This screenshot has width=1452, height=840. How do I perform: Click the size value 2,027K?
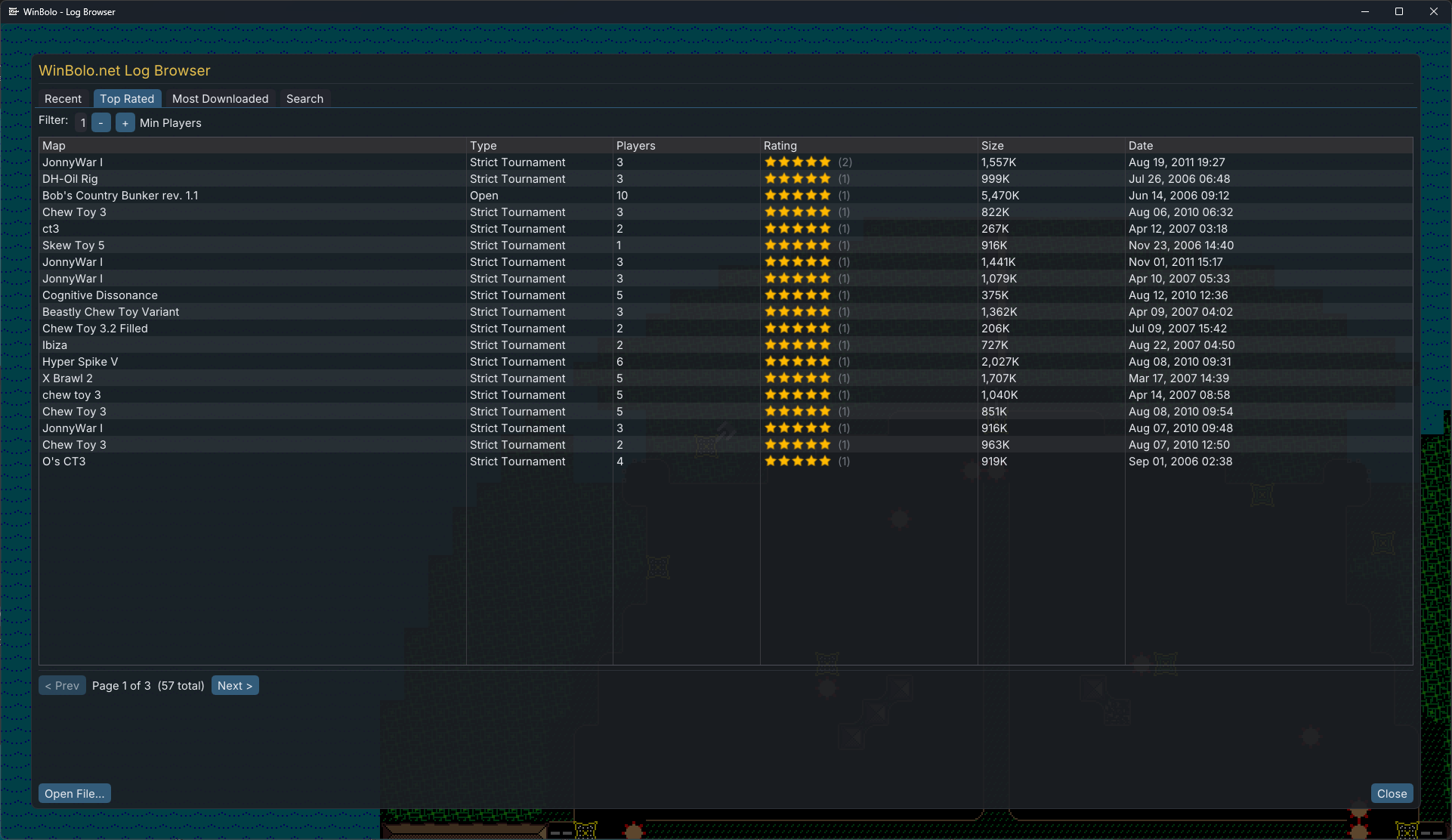tap(1000, 362)
